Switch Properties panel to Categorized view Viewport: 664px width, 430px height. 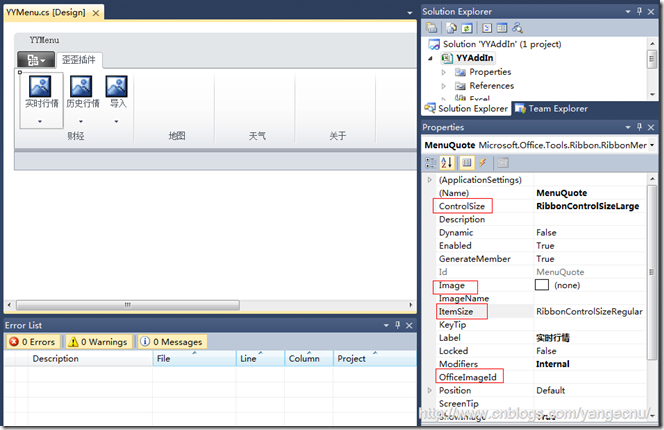point(431,163)
